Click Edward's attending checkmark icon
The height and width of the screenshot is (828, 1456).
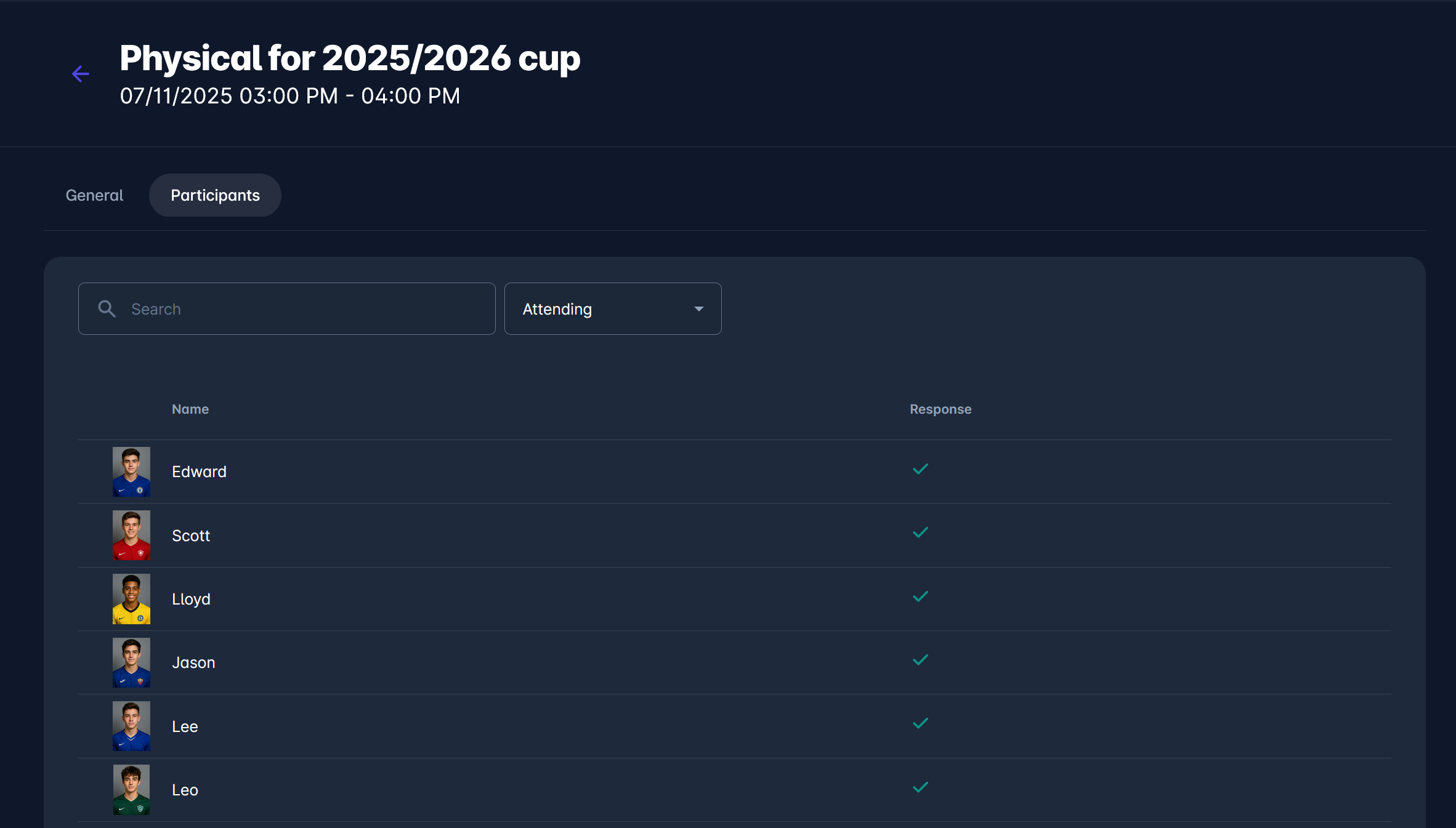tap(920, 470)
